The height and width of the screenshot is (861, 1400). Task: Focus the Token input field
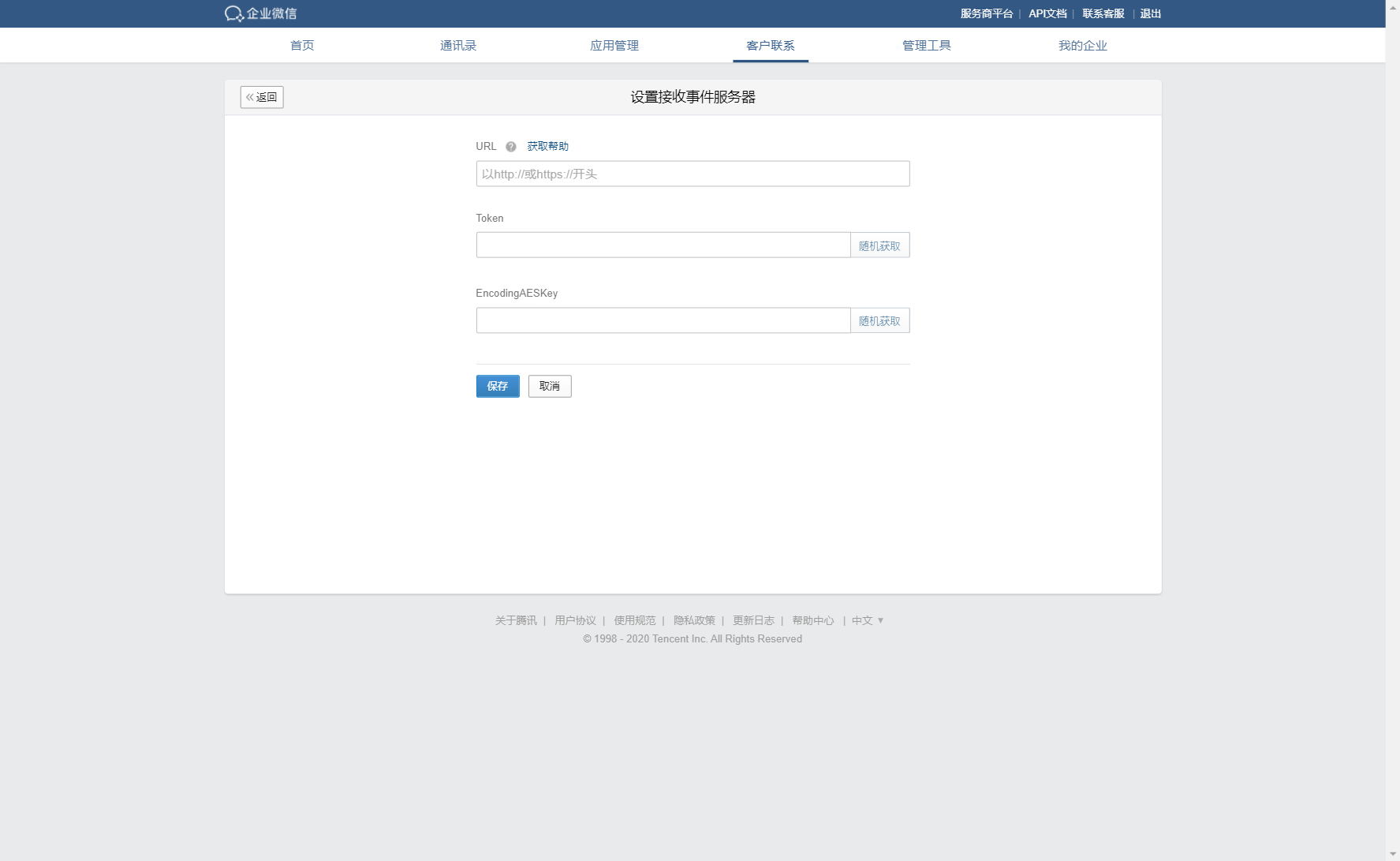663,245
